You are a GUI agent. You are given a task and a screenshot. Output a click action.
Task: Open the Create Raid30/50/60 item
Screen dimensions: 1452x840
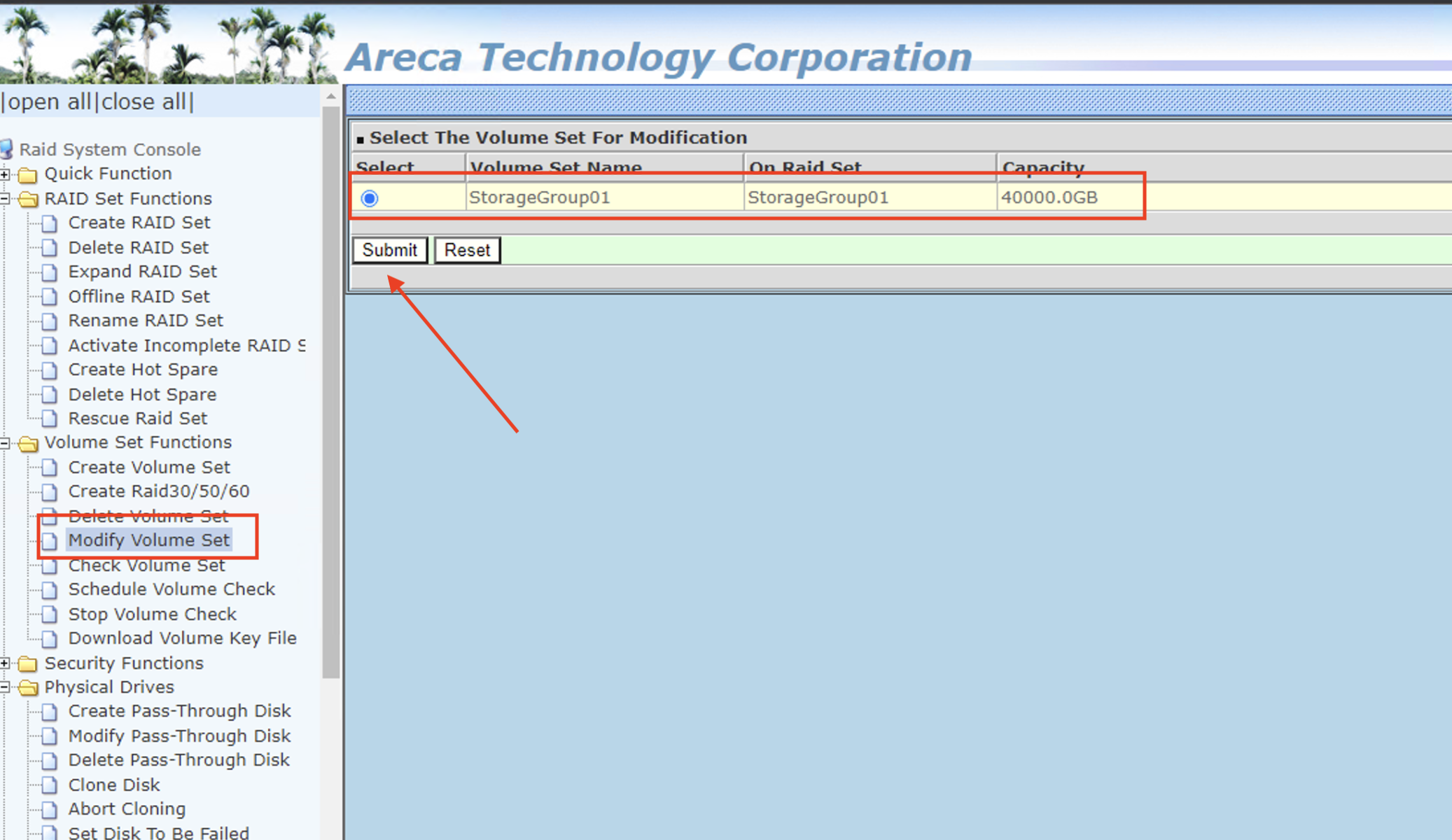[x=159, y=491]
